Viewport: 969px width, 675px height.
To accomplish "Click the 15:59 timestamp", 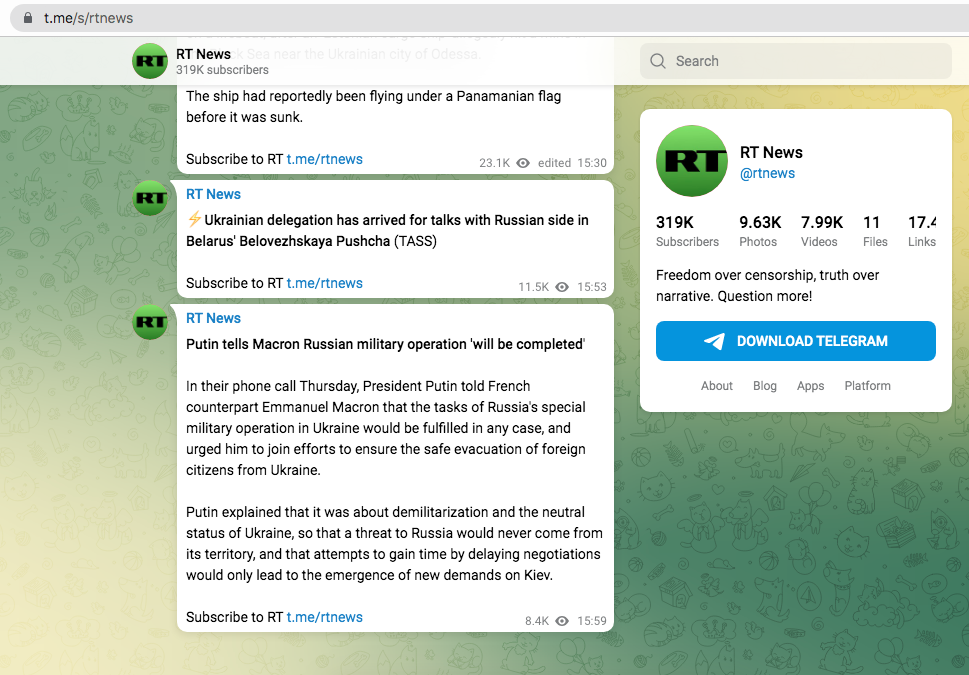I will (x=592, y=621).
